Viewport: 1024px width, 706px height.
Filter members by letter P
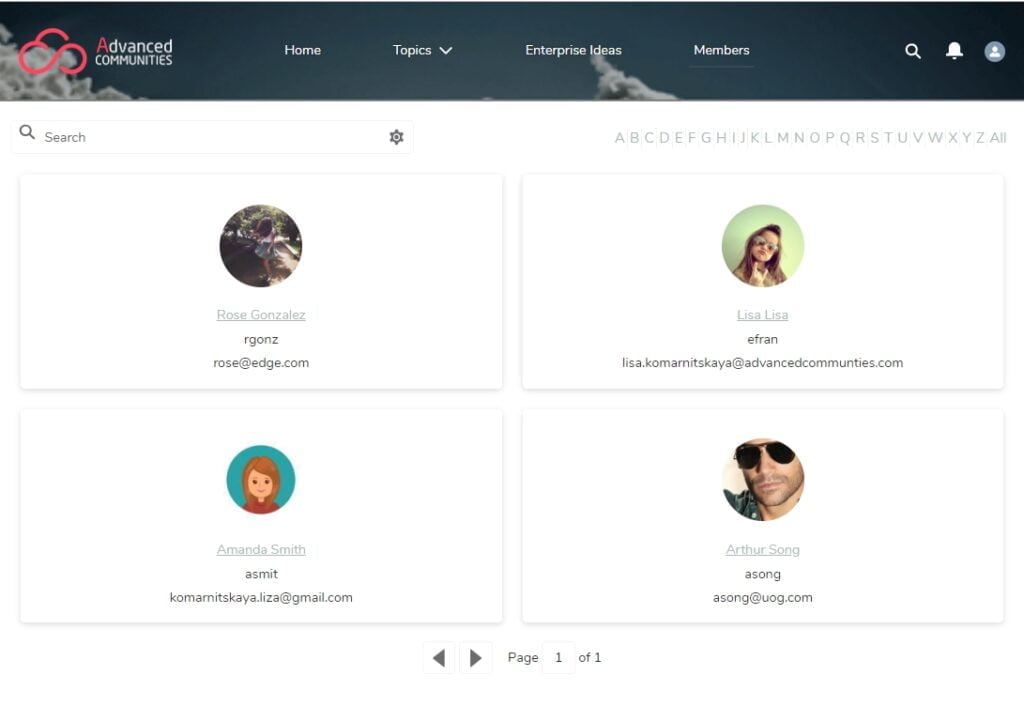(830, 138)
